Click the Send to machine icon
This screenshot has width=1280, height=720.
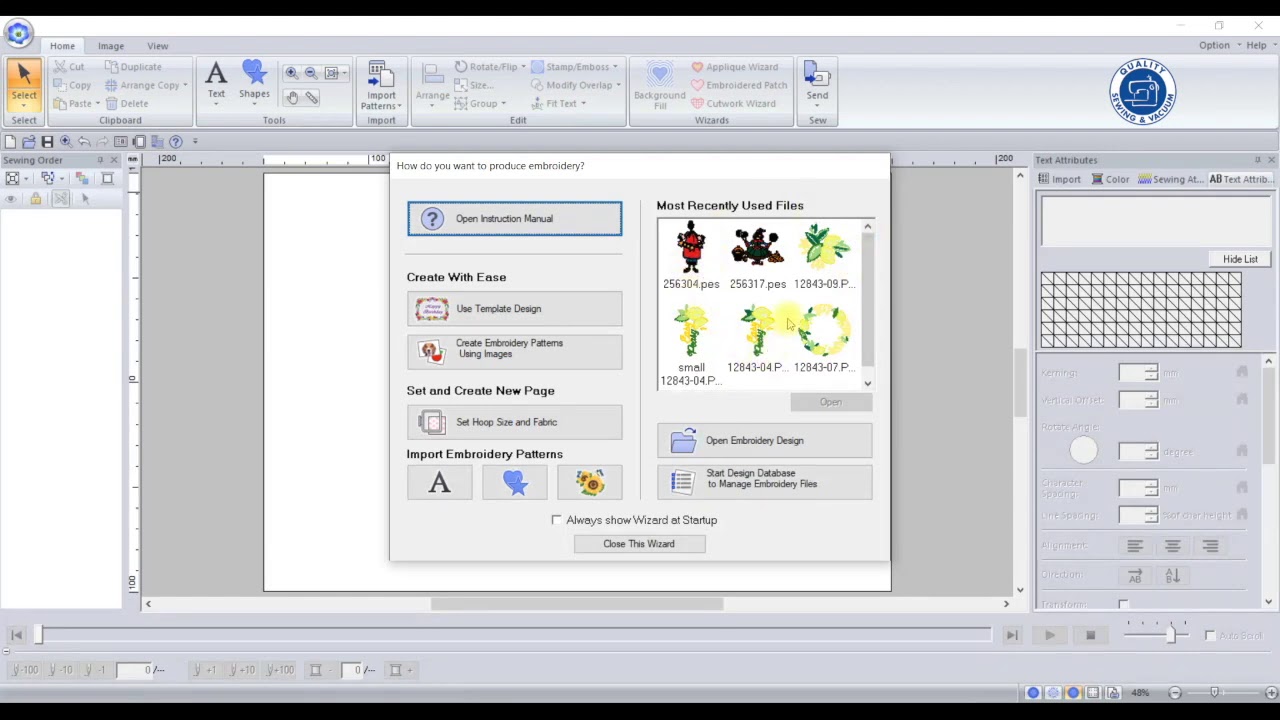pyautogui.click(x=817, y=81)
